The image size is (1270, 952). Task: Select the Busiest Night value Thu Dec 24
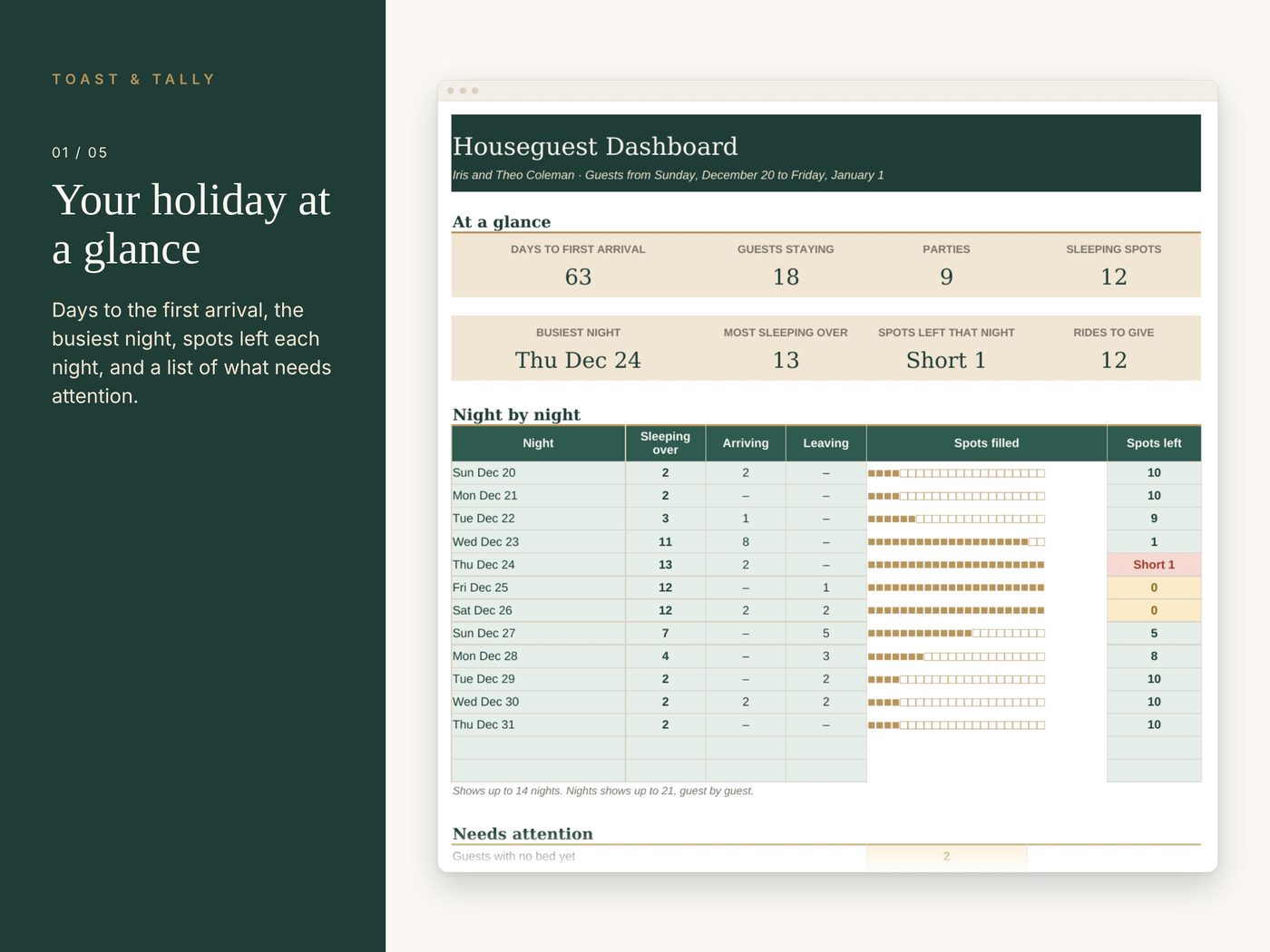pyautogui.click(x=578, y=360)
